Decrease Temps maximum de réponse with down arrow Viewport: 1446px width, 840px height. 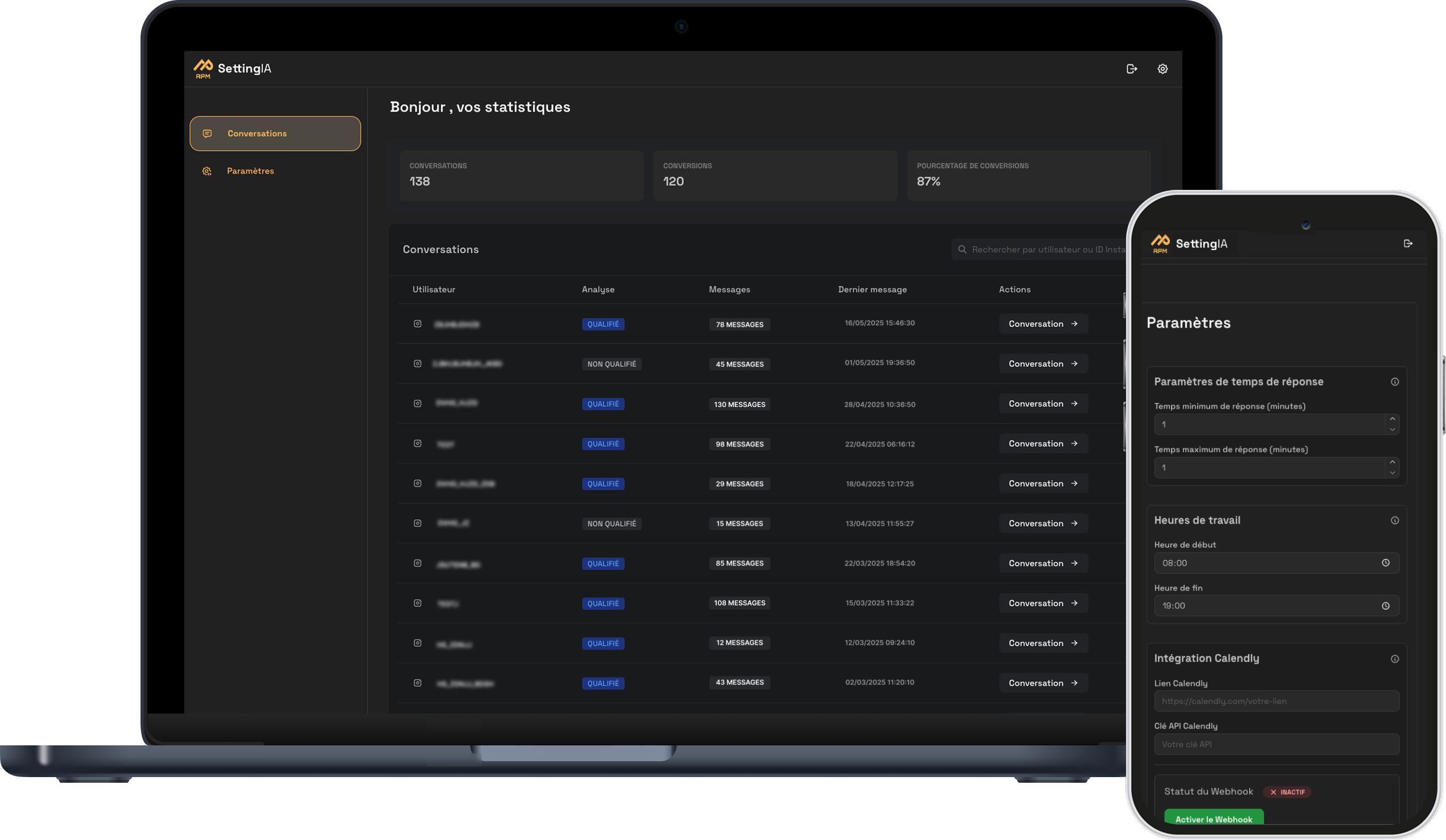[x=1392, y=473]
